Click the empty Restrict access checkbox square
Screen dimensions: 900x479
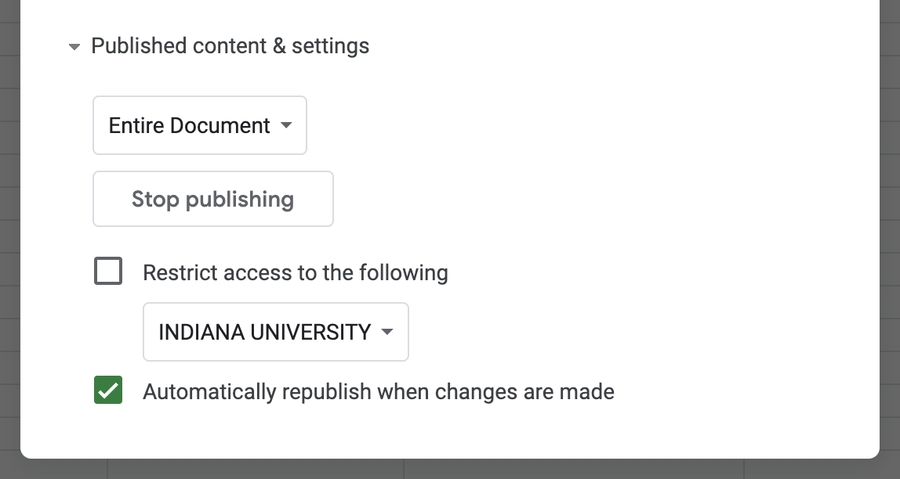(108, 271)
